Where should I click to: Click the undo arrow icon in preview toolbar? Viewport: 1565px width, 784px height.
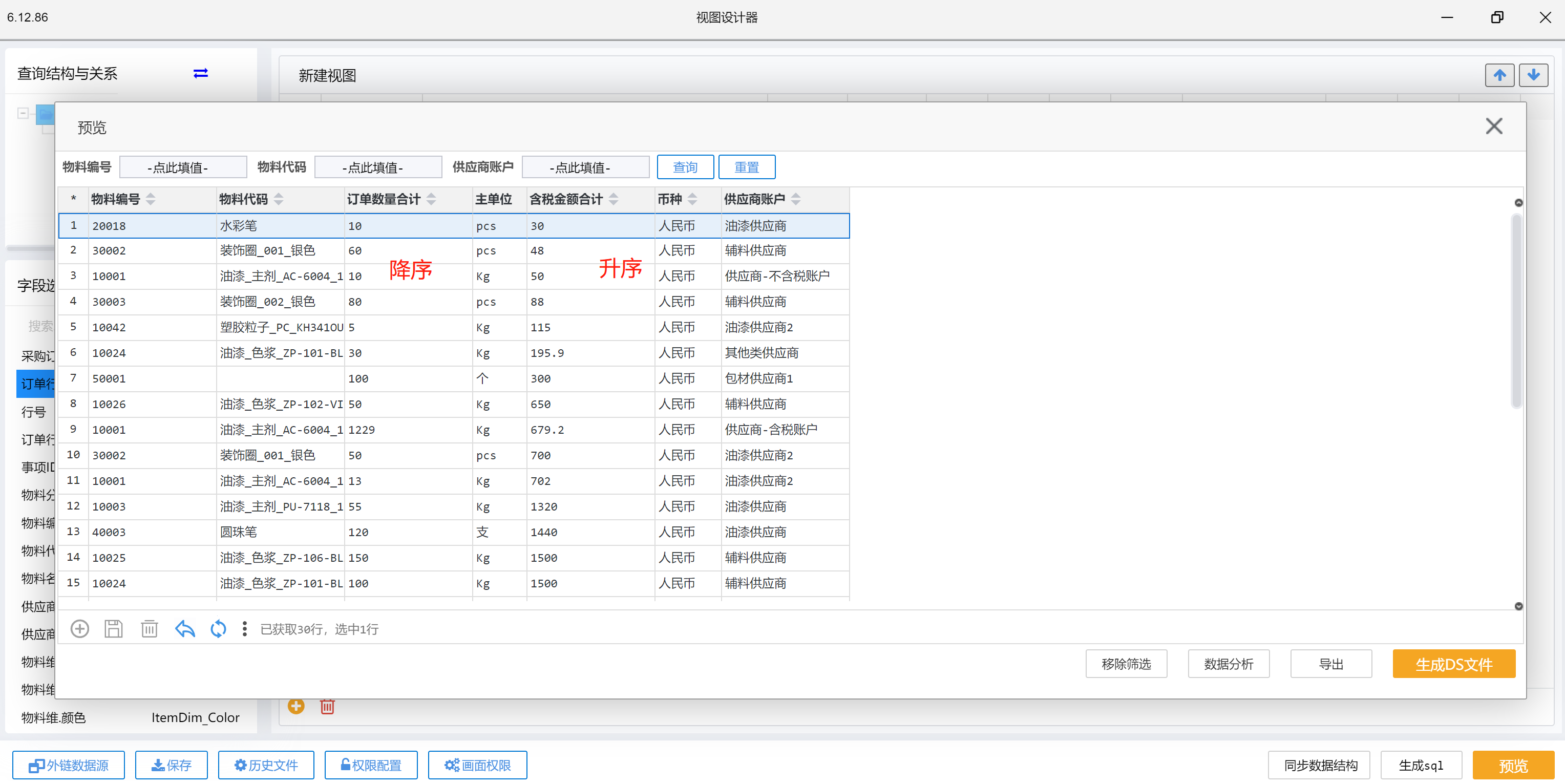[x=185, y=628]
